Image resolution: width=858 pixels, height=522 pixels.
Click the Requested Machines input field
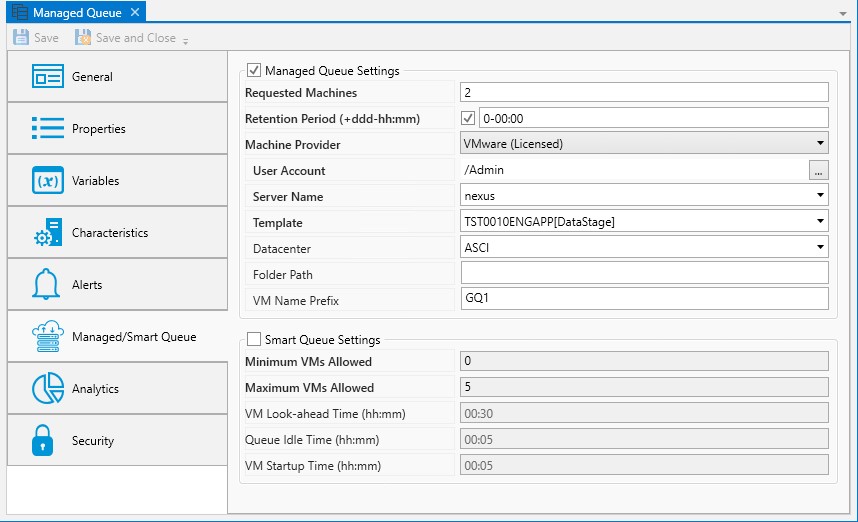pos(644,92)
